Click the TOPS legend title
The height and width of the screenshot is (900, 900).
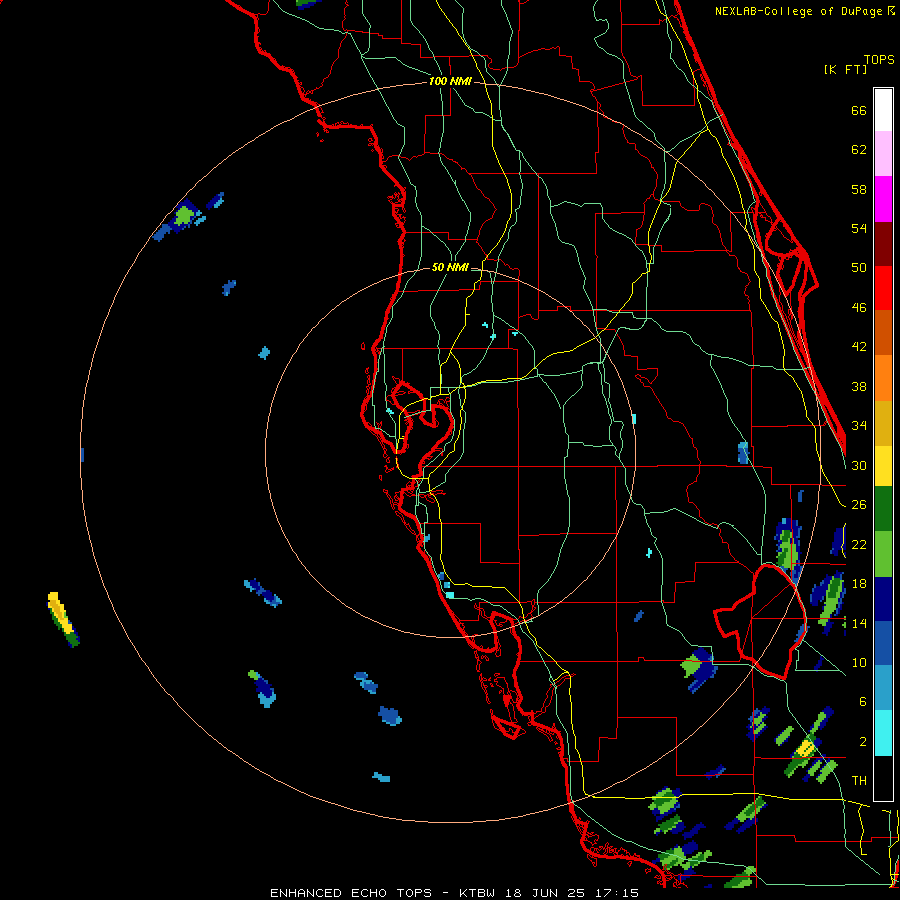[x=879, y=60]
